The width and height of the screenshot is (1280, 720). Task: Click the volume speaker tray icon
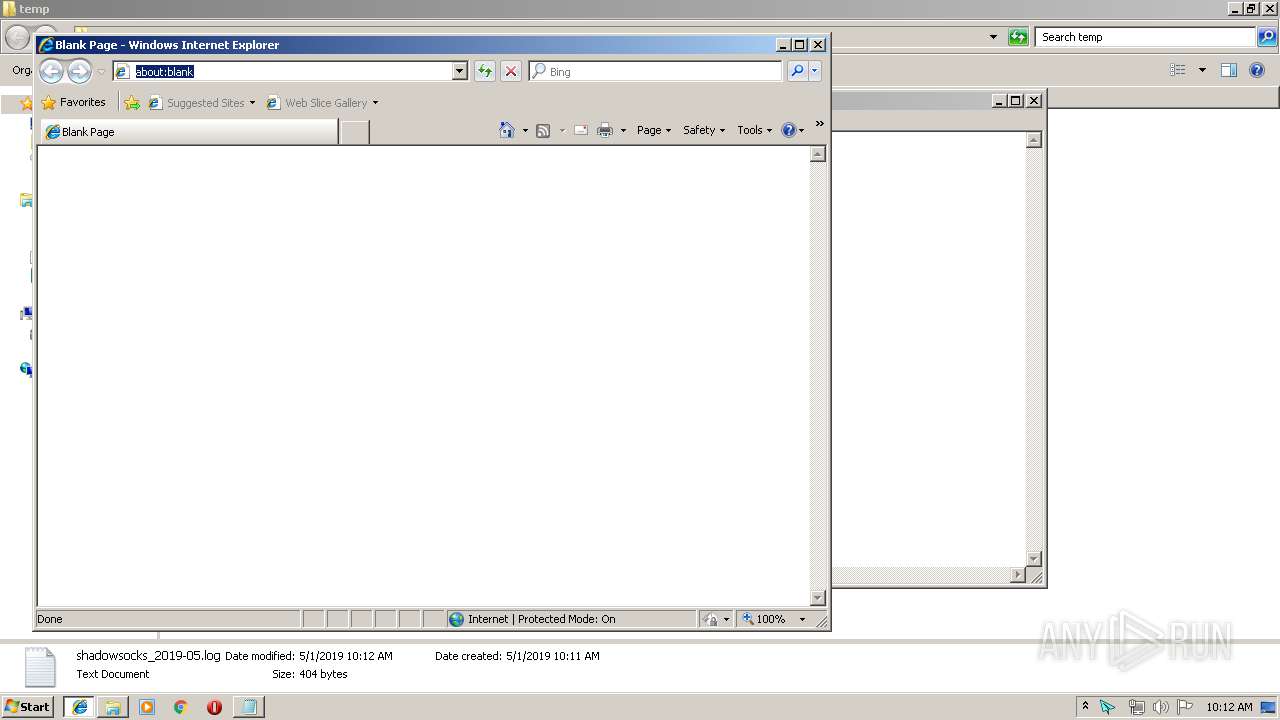click(x=1161, y=707)
